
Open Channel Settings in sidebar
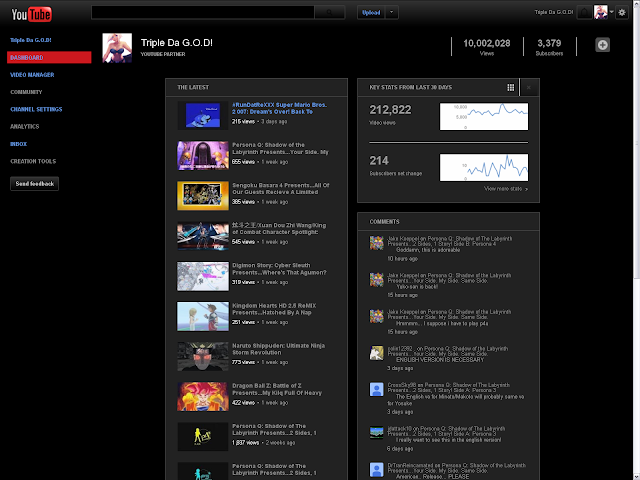pos(36,109)
